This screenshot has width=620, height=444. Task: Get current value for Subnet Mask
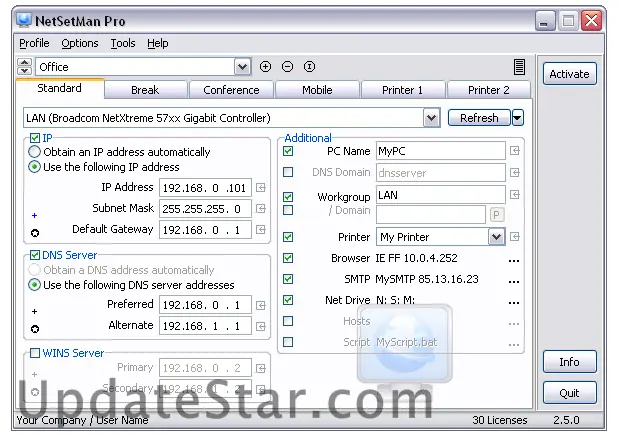point(261,208)
